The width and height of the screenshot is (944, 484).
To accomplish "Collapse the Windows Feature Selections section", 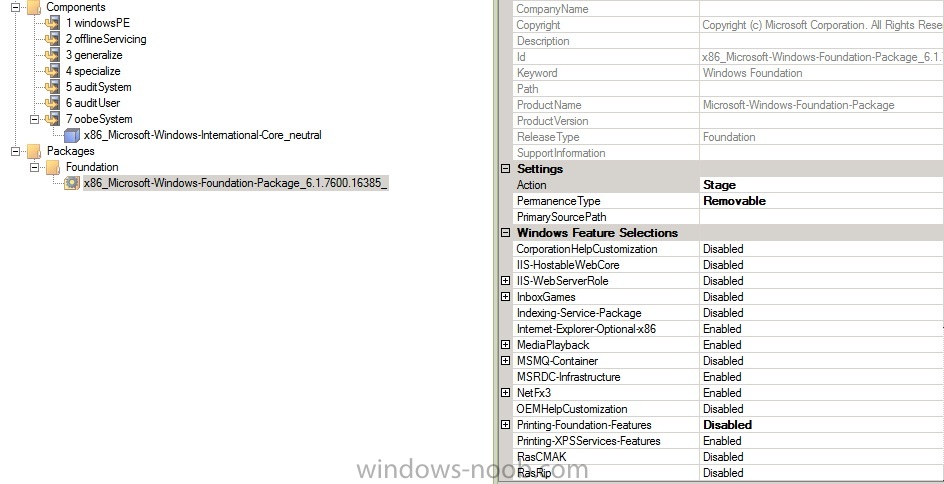I will (506, 233).
